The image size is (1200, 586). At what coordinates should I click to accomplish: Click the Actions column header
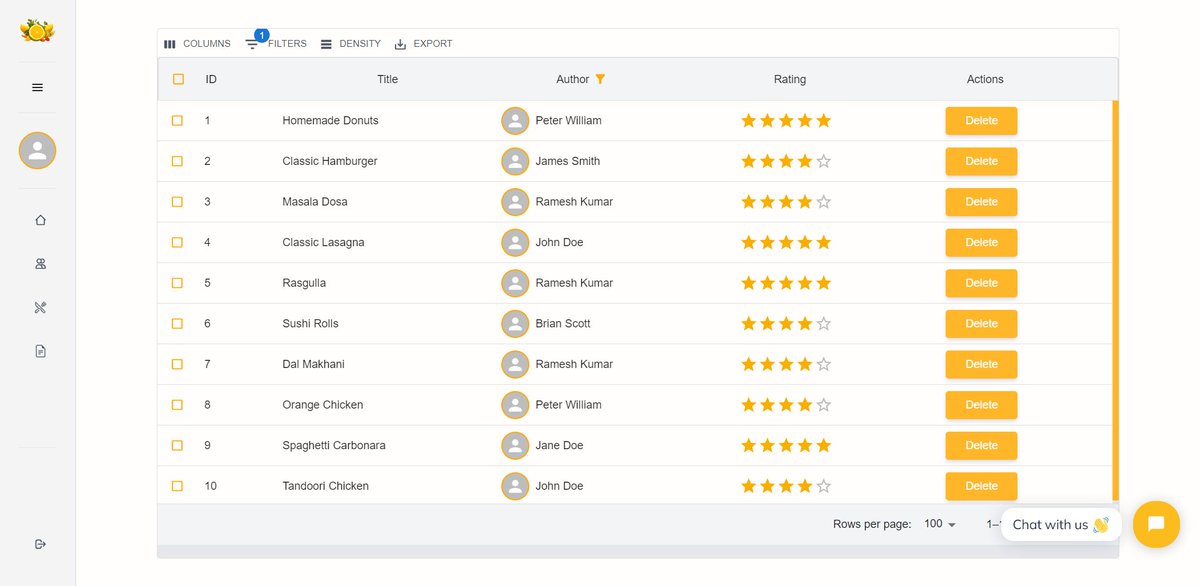[x=985, y=79]
